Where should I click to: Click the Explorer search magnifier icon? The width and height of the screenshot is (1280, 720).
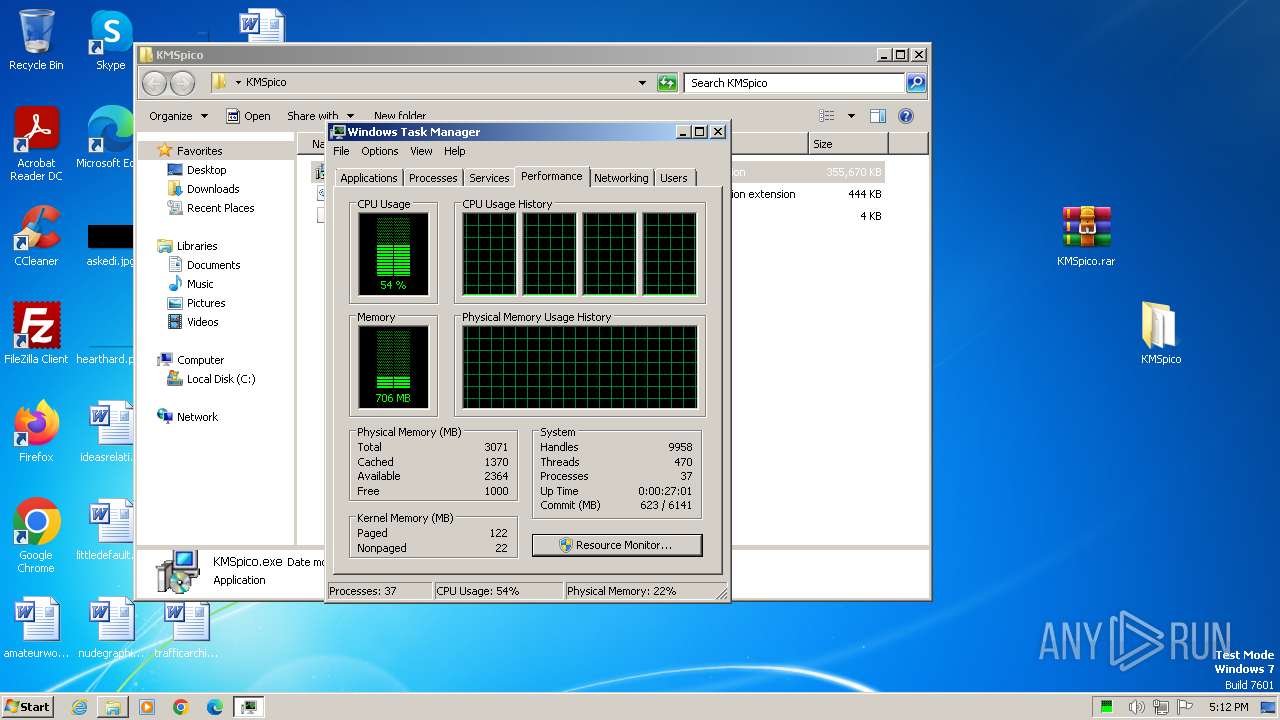point(916,83)
